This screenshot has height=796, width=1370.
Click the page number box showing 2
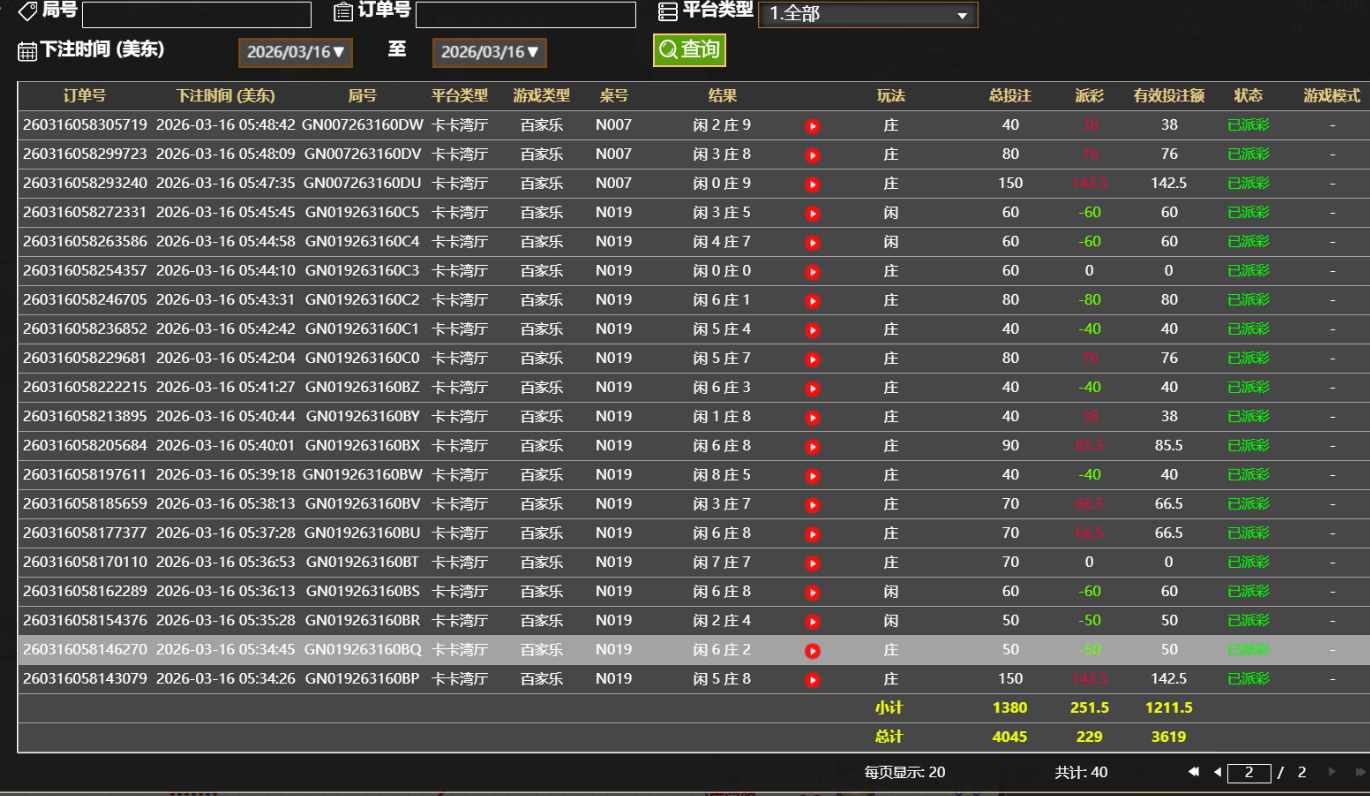(x=1250, y=772)
